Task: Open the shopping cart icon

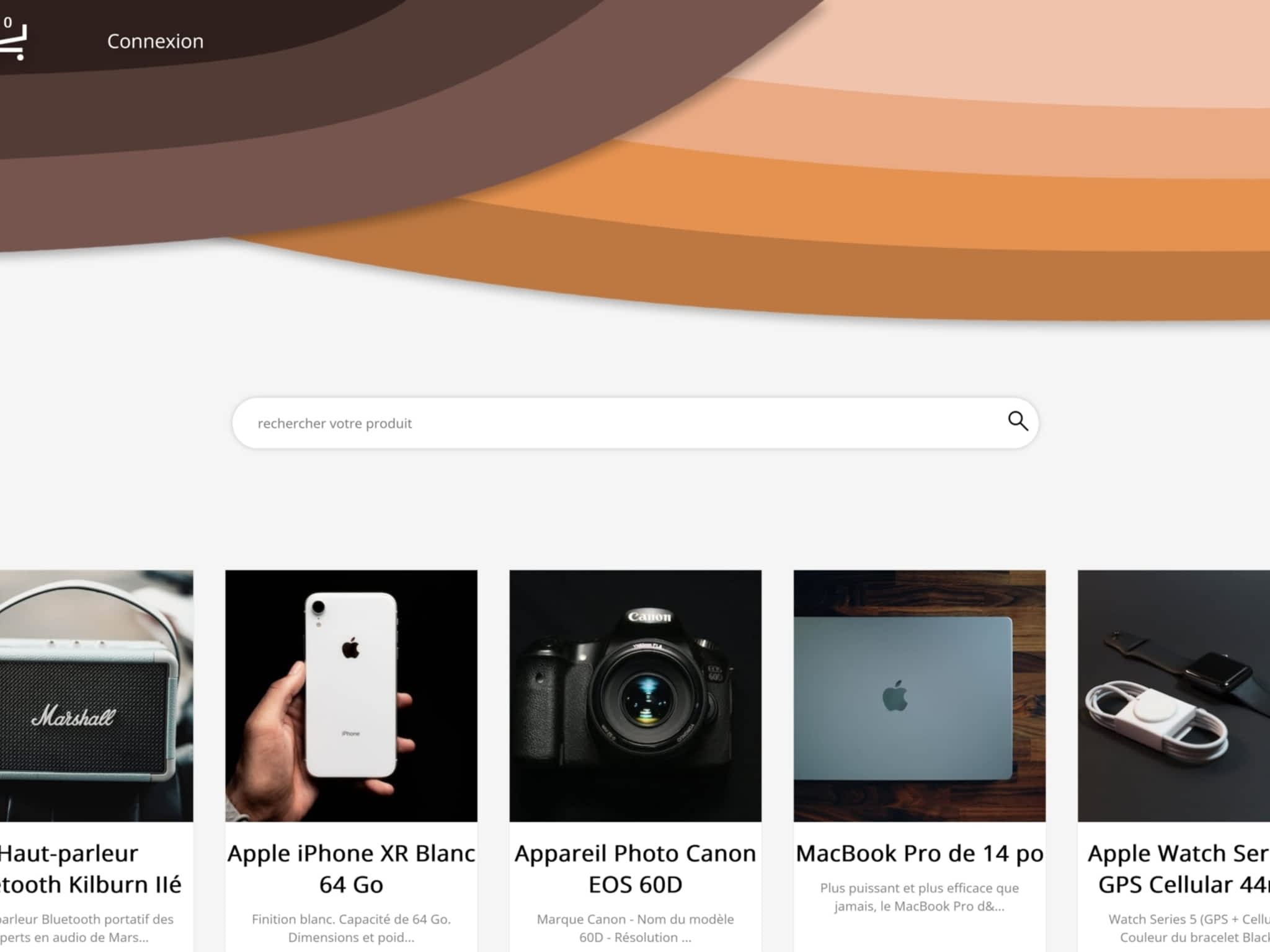Action: (12, 45)
